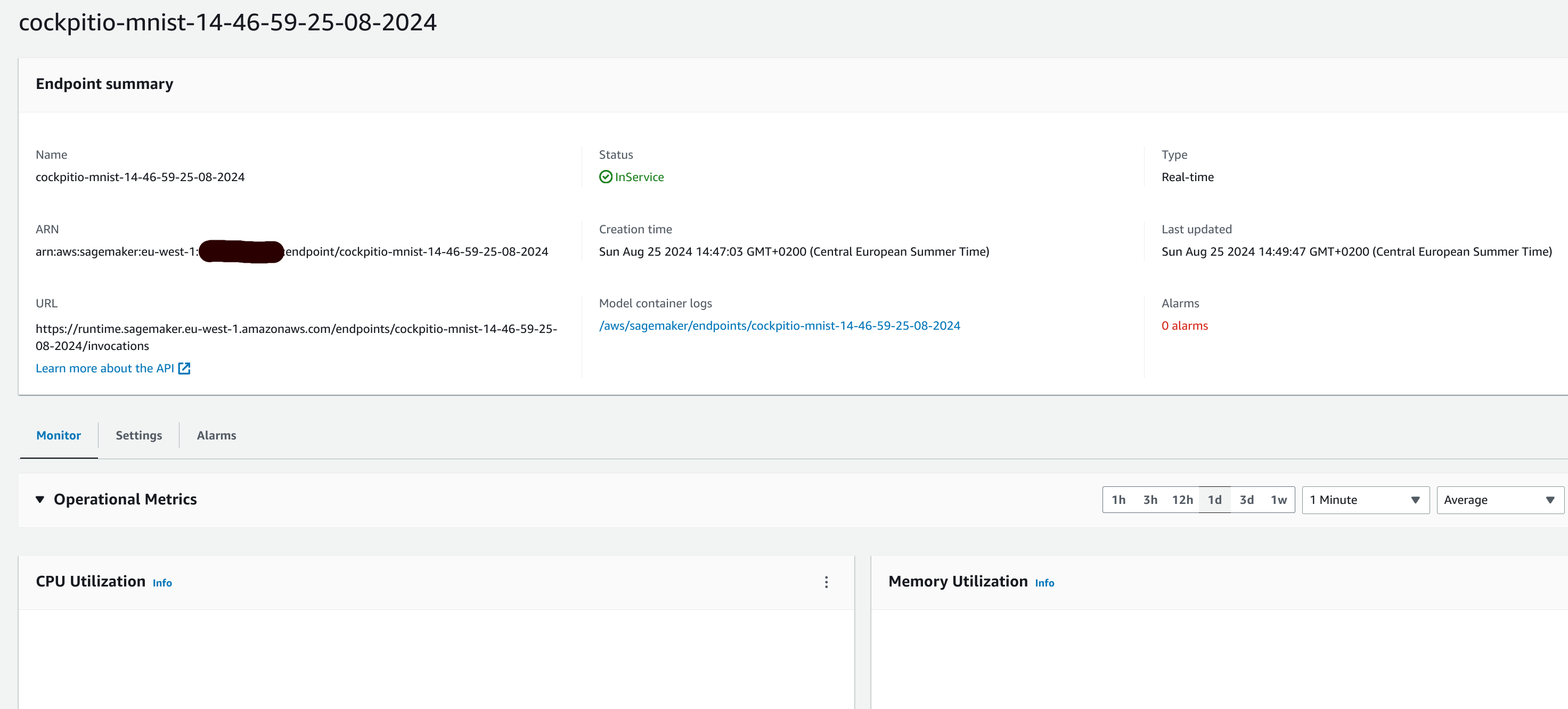Select the 1h time range
The image size is (1568, 709).
pyautogui.click(x=1120, y=500)
